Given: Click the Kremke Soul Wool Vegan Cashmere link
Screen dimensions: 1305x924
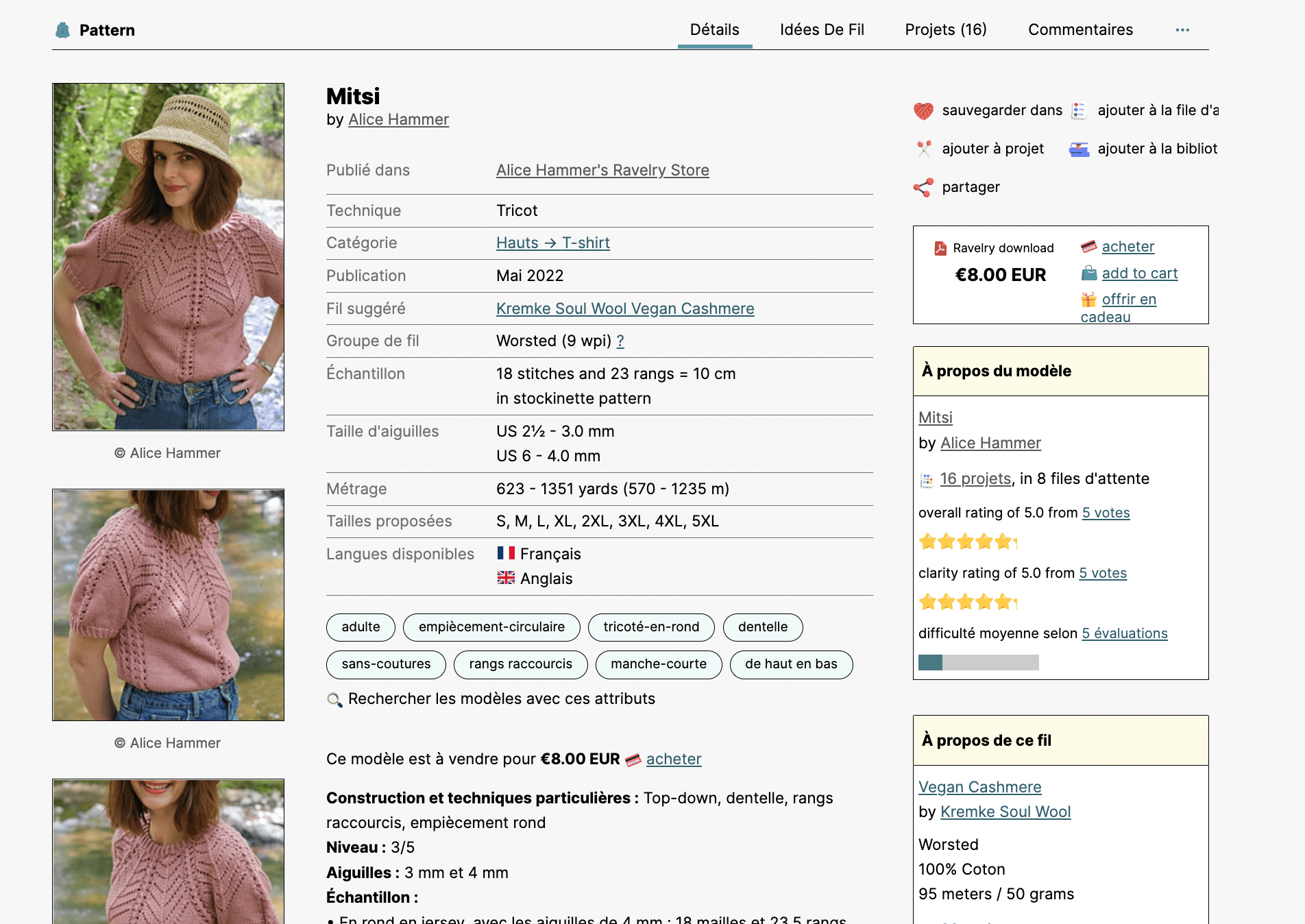Looking at the screenshot, I should pos(625,308).
